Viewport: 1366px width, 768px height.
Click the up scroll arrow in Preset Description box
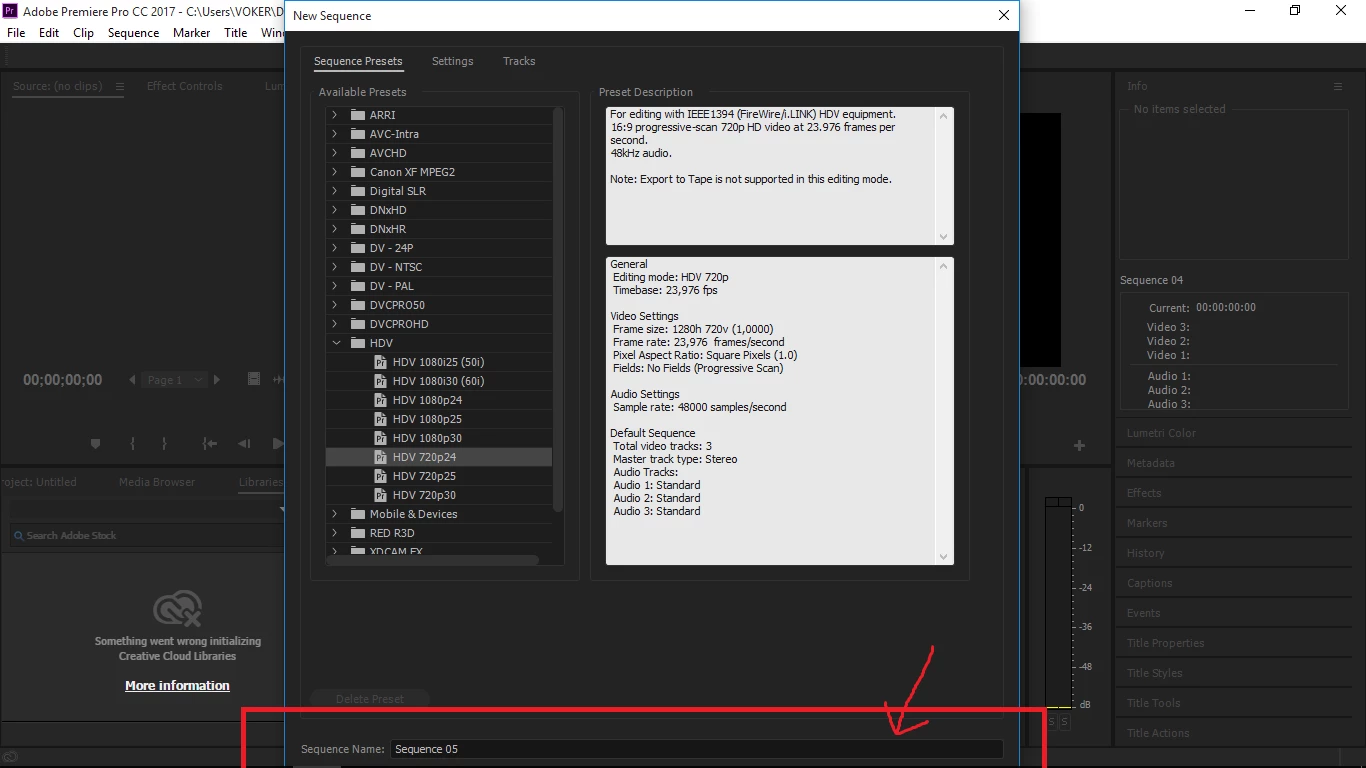943,116
